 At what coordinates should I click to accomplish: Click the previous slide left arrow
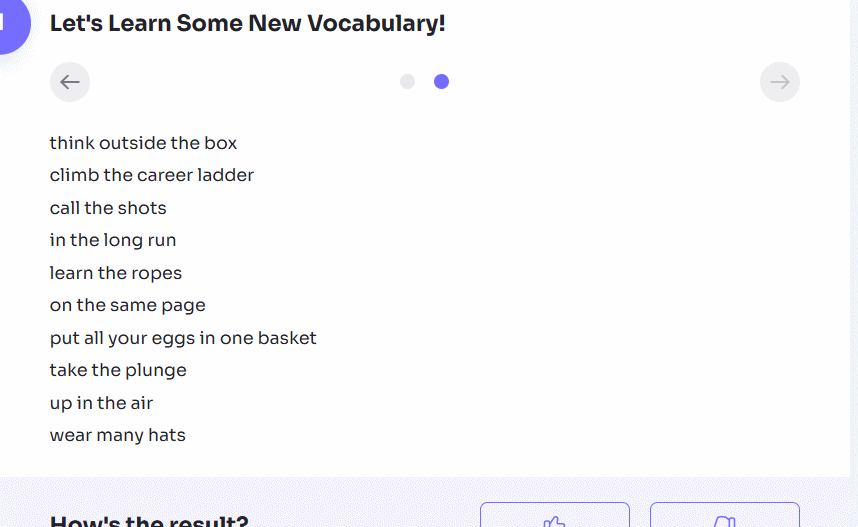[70, 82]
